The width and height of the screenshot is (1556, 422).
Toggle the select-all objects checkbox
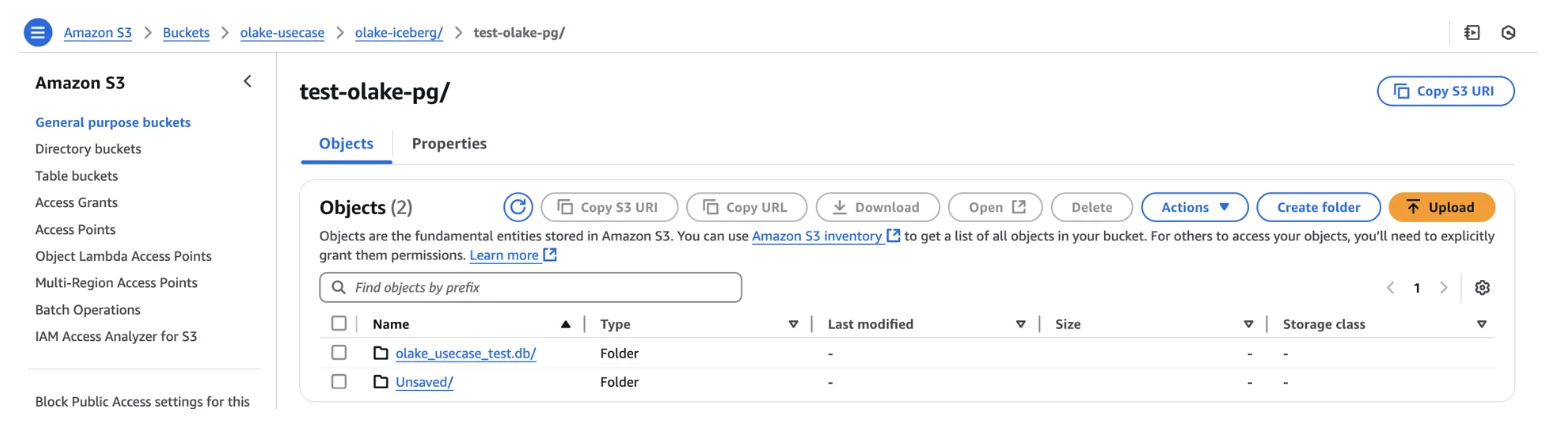click(339, 324)
